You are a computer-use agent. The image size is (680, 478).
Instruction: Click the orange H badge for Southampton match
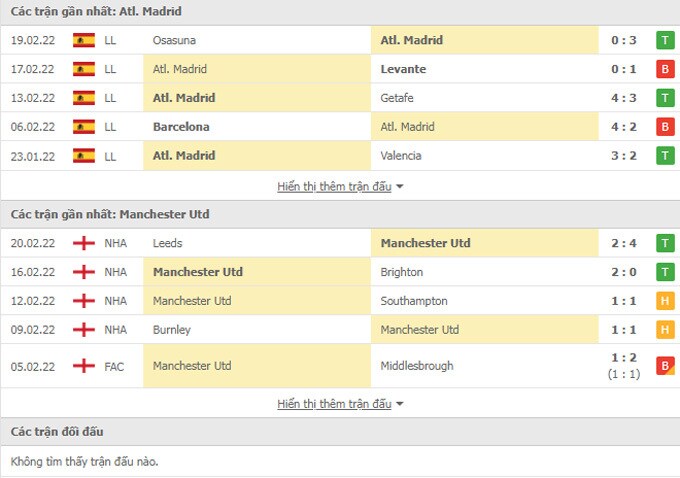tap(665, 301)
